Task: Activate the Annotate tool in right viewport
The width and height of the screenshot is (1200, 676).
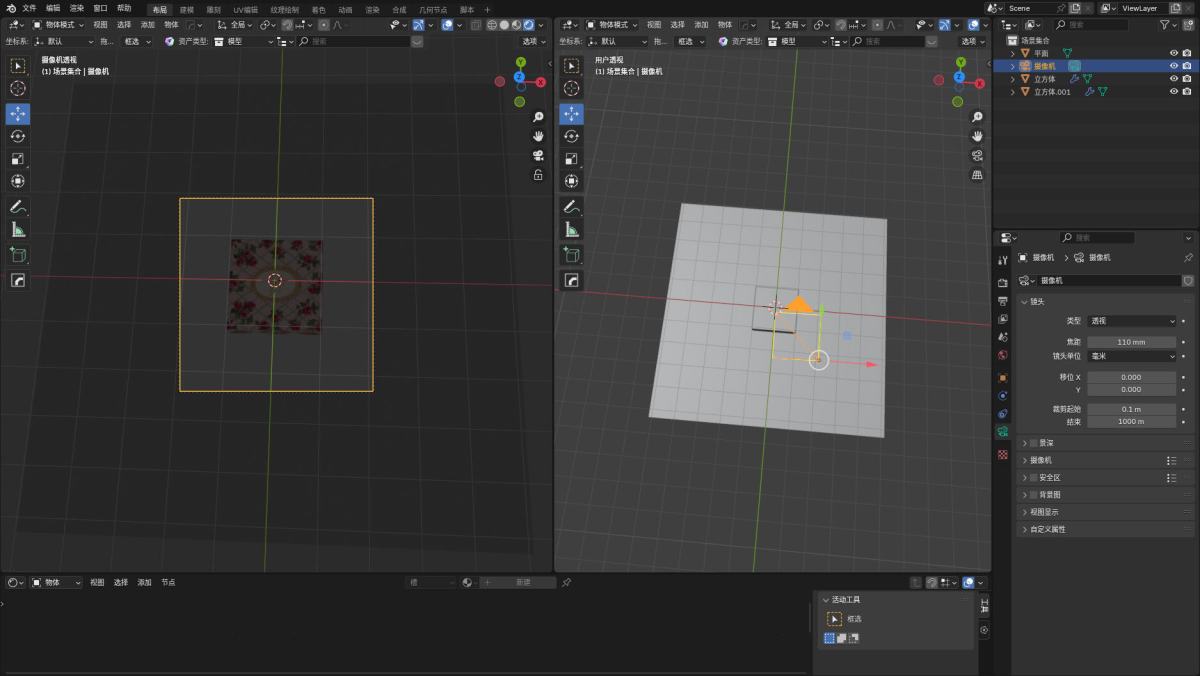Action: tap(572, 207)
